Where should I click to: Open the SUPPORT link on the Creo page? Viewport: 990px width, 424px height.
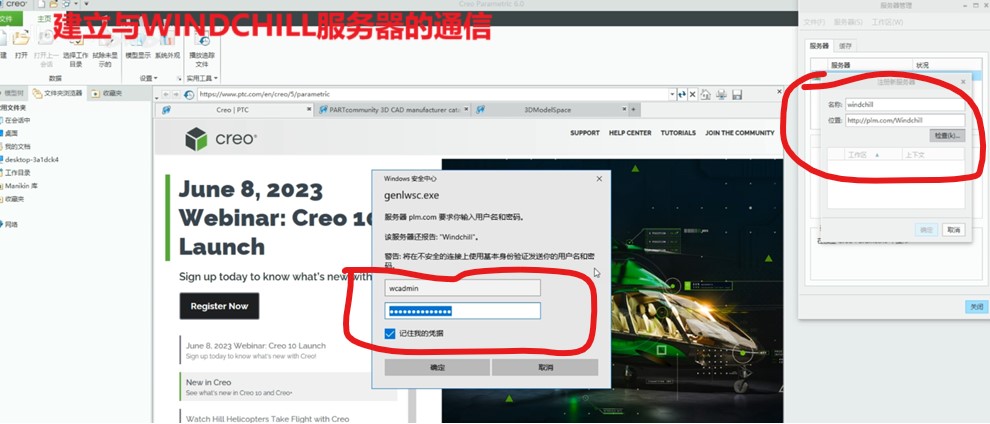click(585, 133)
